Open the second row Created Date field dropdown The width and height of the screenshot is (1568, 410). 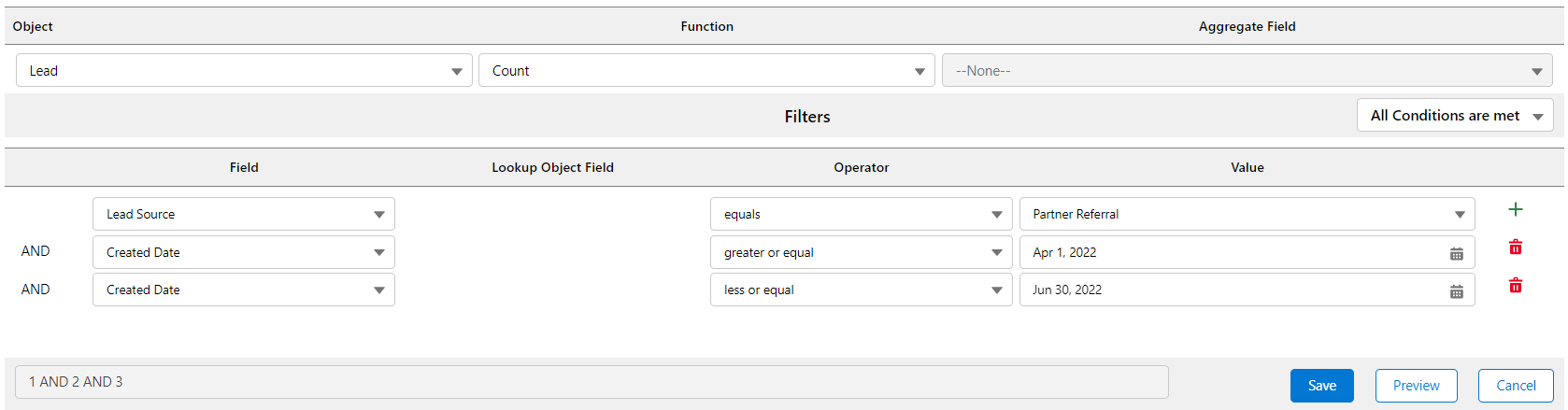[x=244, y=253]
